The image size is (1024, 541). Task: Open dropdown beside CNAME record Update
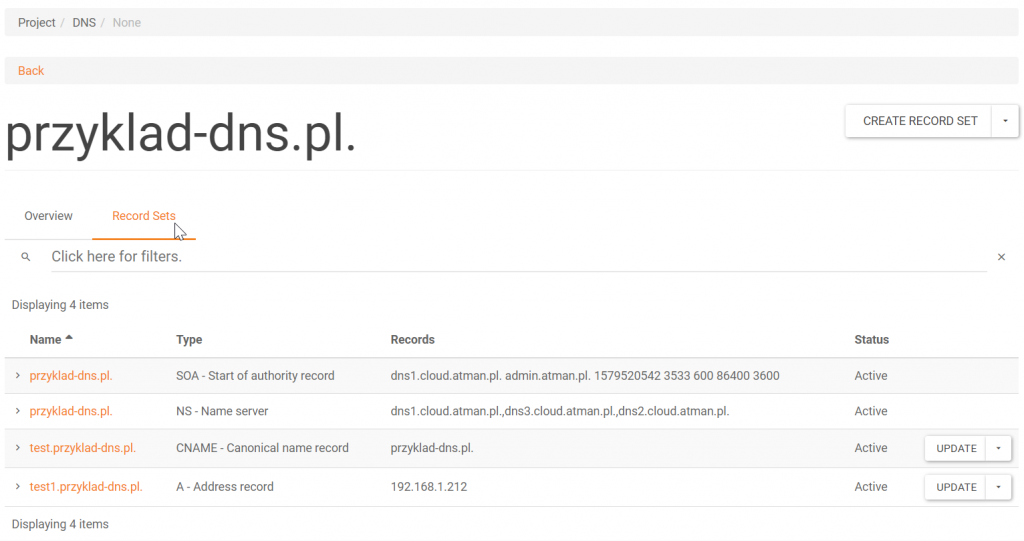pos(998,449)
